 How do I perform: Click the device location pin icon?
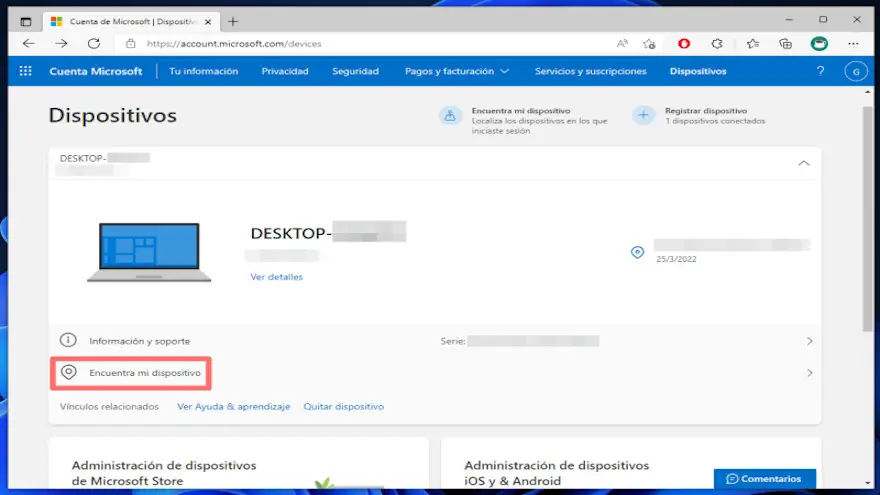coord(637,252)
